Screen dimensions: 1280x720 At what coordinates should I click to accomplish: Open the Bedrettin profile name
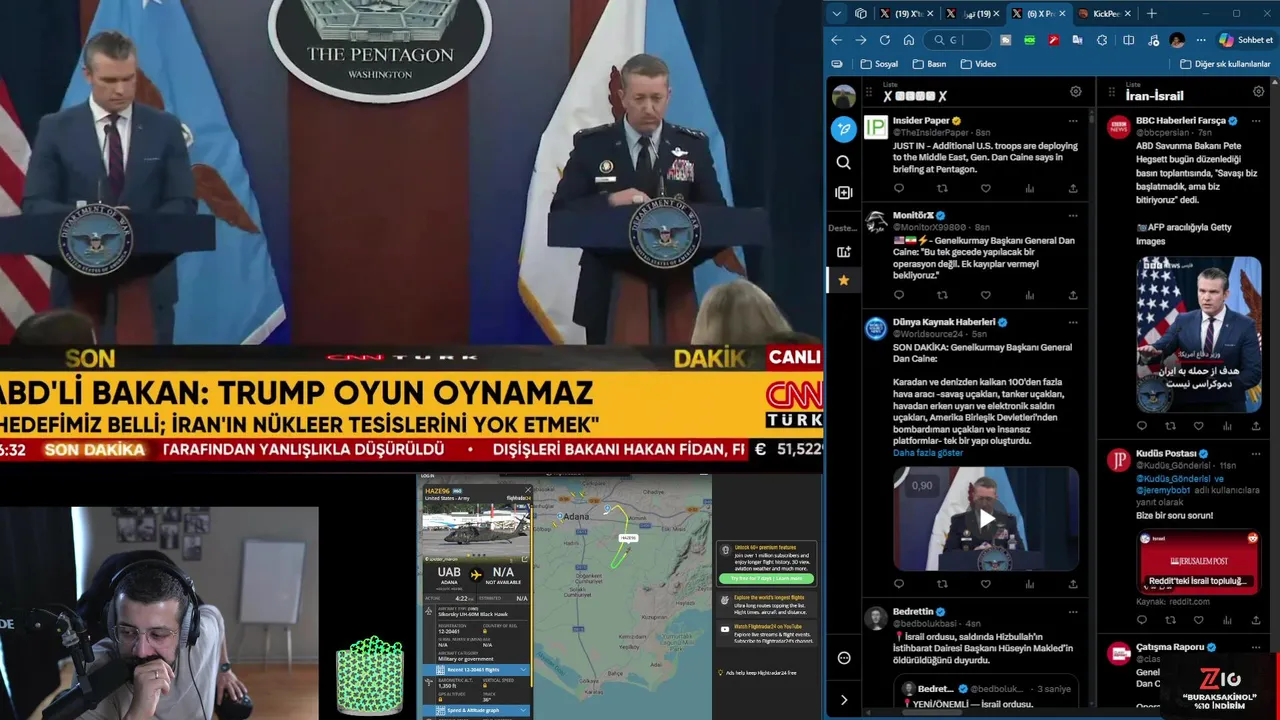(913, 611)
